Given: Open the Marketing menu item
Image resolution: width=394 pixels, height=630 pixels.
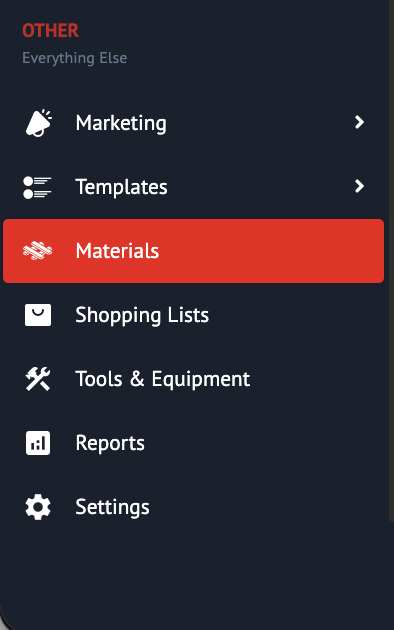Looking at the screenshot, I should tap(193, 123).
